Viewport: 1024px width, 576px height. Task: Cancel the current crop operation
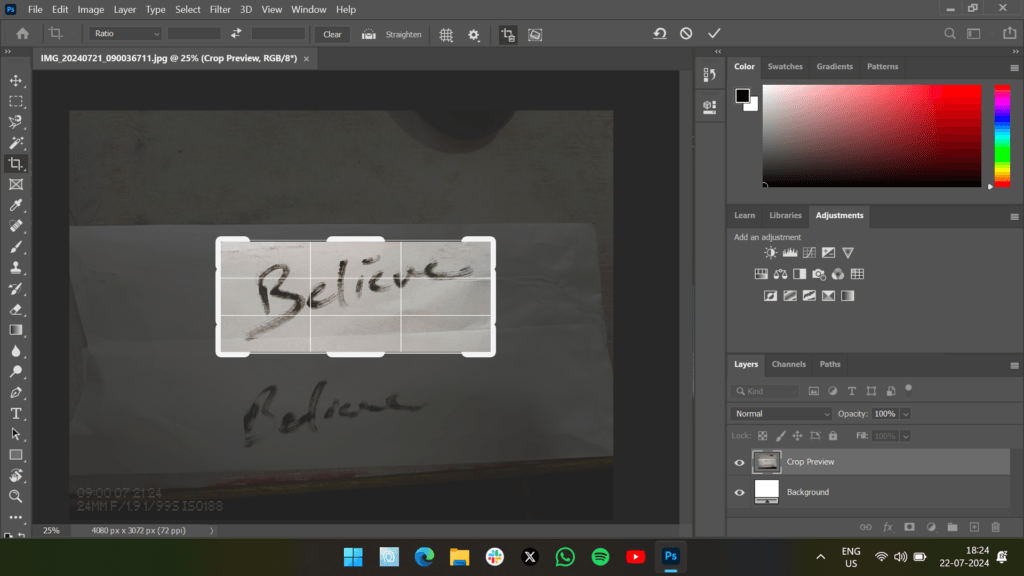click(686, 33)
